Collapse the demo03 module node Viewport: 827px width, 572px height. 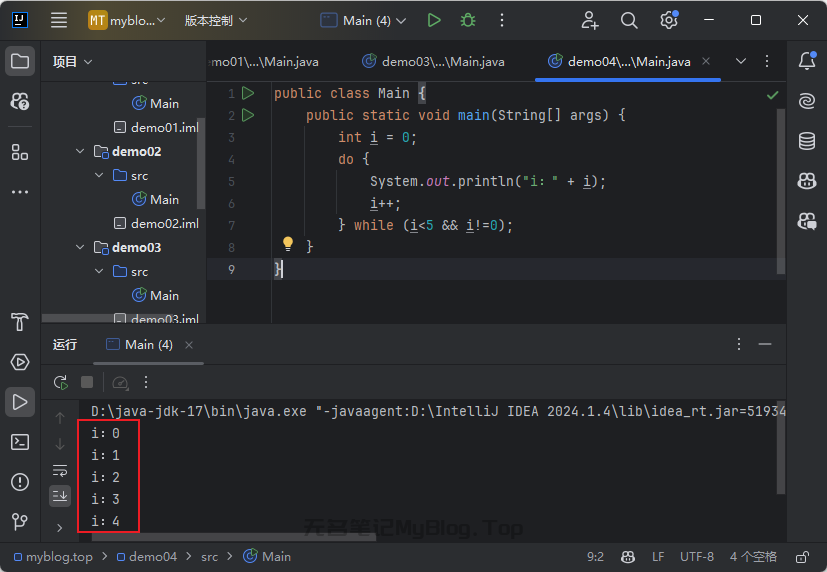point(80,247)
